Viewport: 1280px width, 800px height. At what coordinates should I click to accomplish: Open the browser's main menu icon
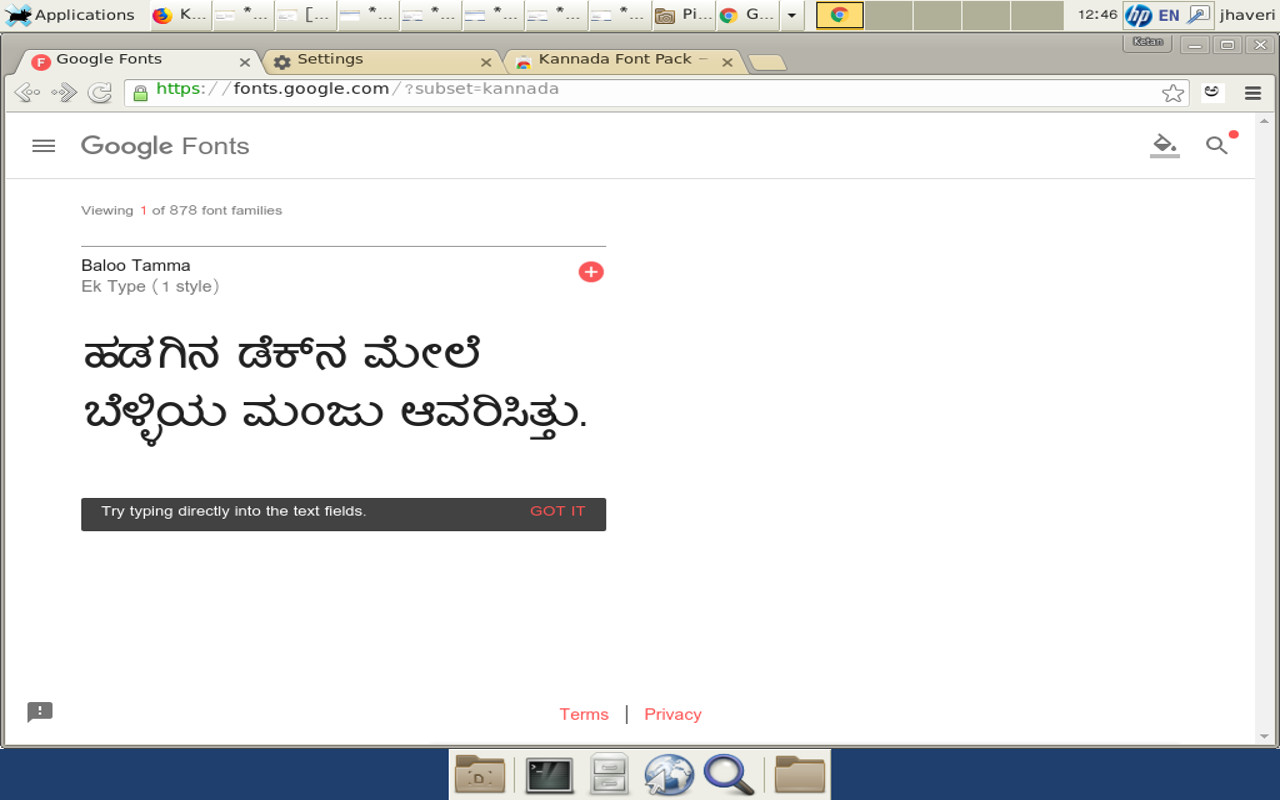(1252, 92)
